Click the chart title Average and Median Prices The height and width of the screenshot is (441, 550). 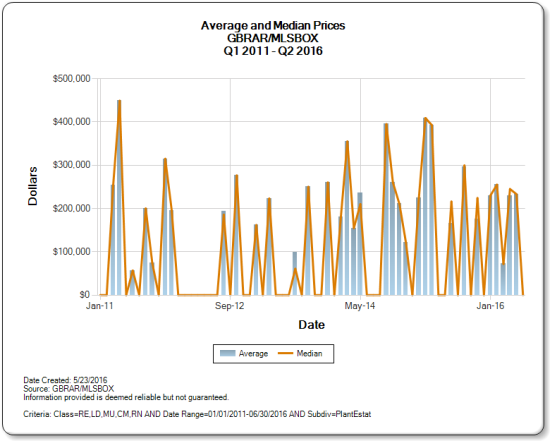(273, 26)
